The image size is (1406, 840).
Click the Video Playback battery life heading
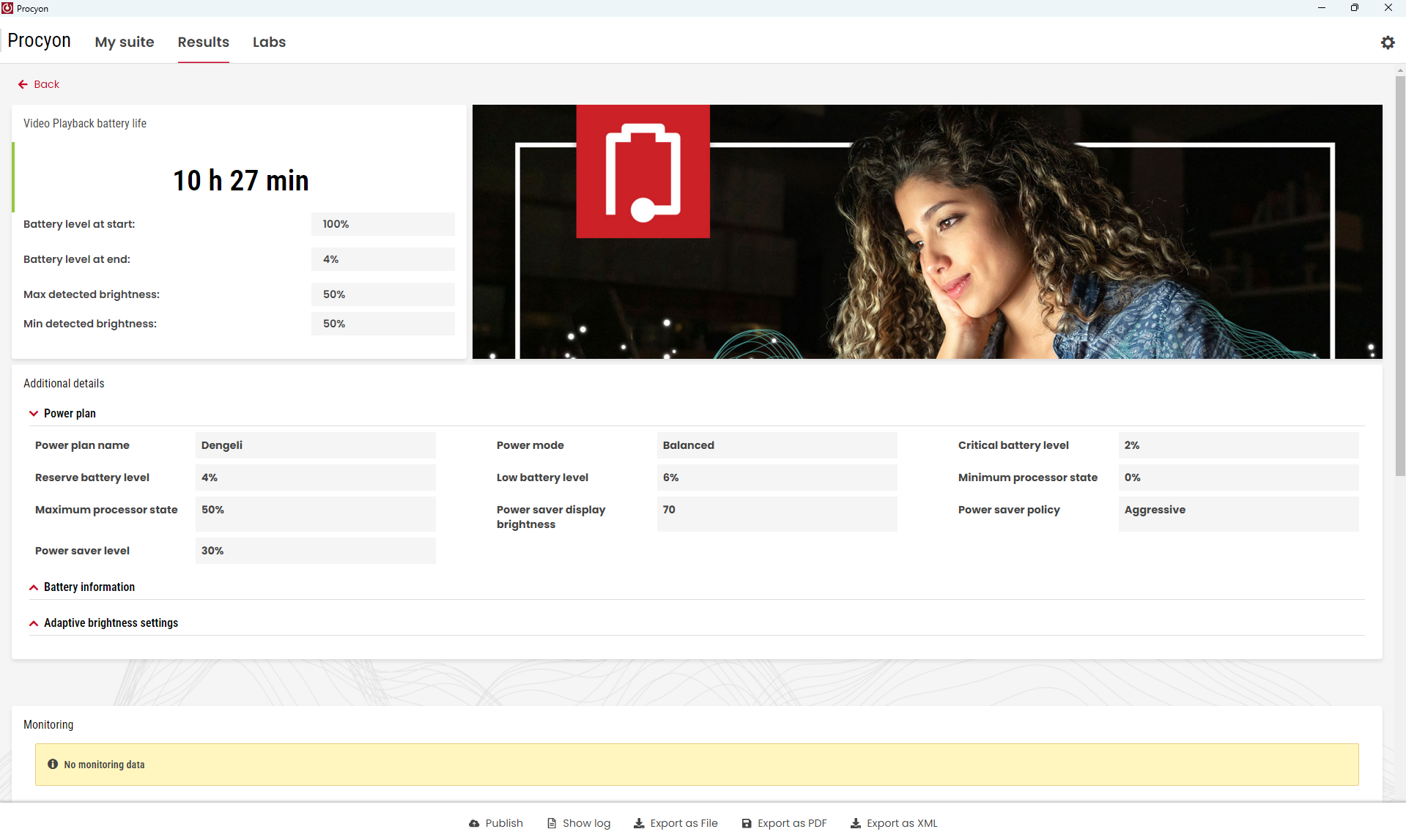(x=85, y=123)
